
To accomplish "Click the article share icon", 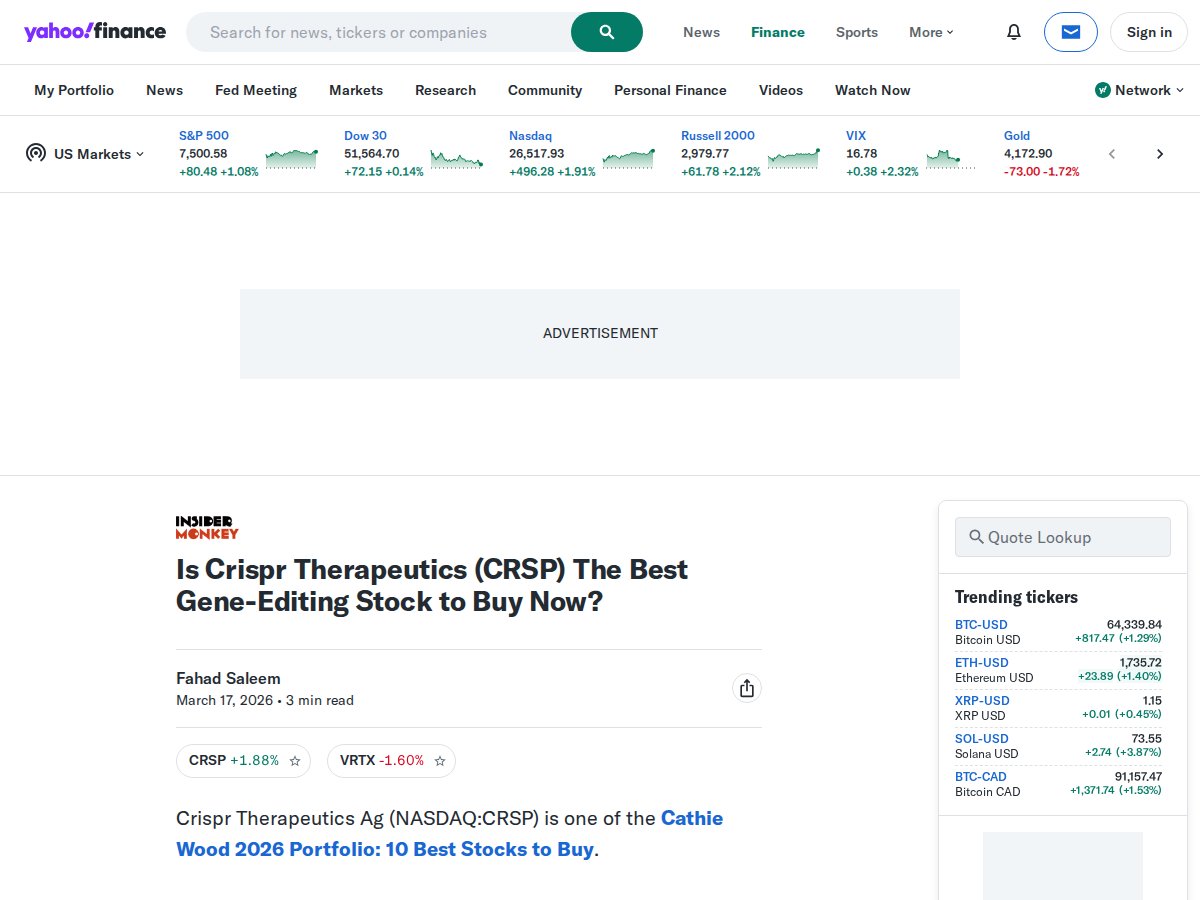I will [x=746, y=688].
